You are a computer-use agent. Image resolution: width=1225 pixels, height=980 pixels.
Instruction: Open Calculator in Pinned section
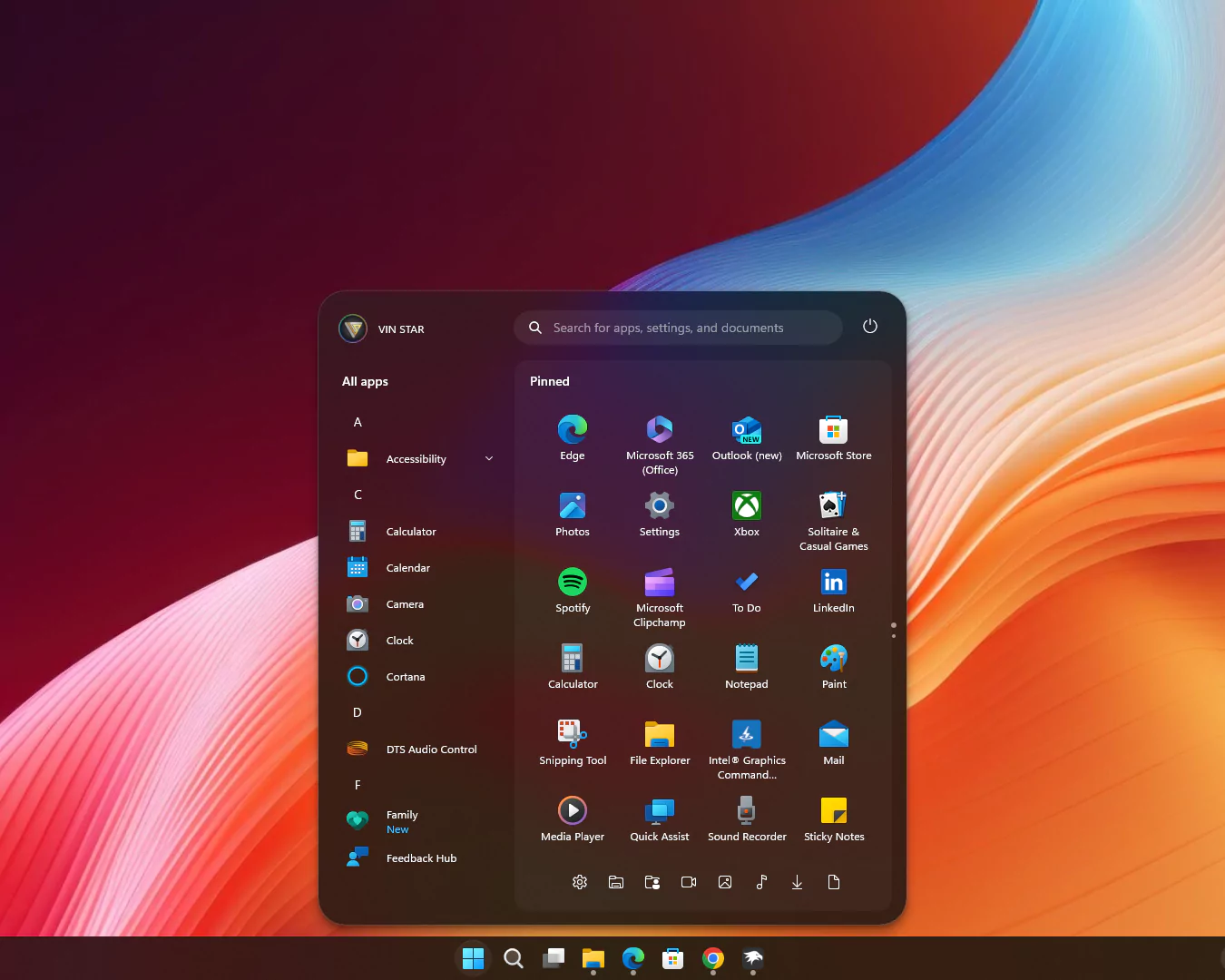point(572,666)
